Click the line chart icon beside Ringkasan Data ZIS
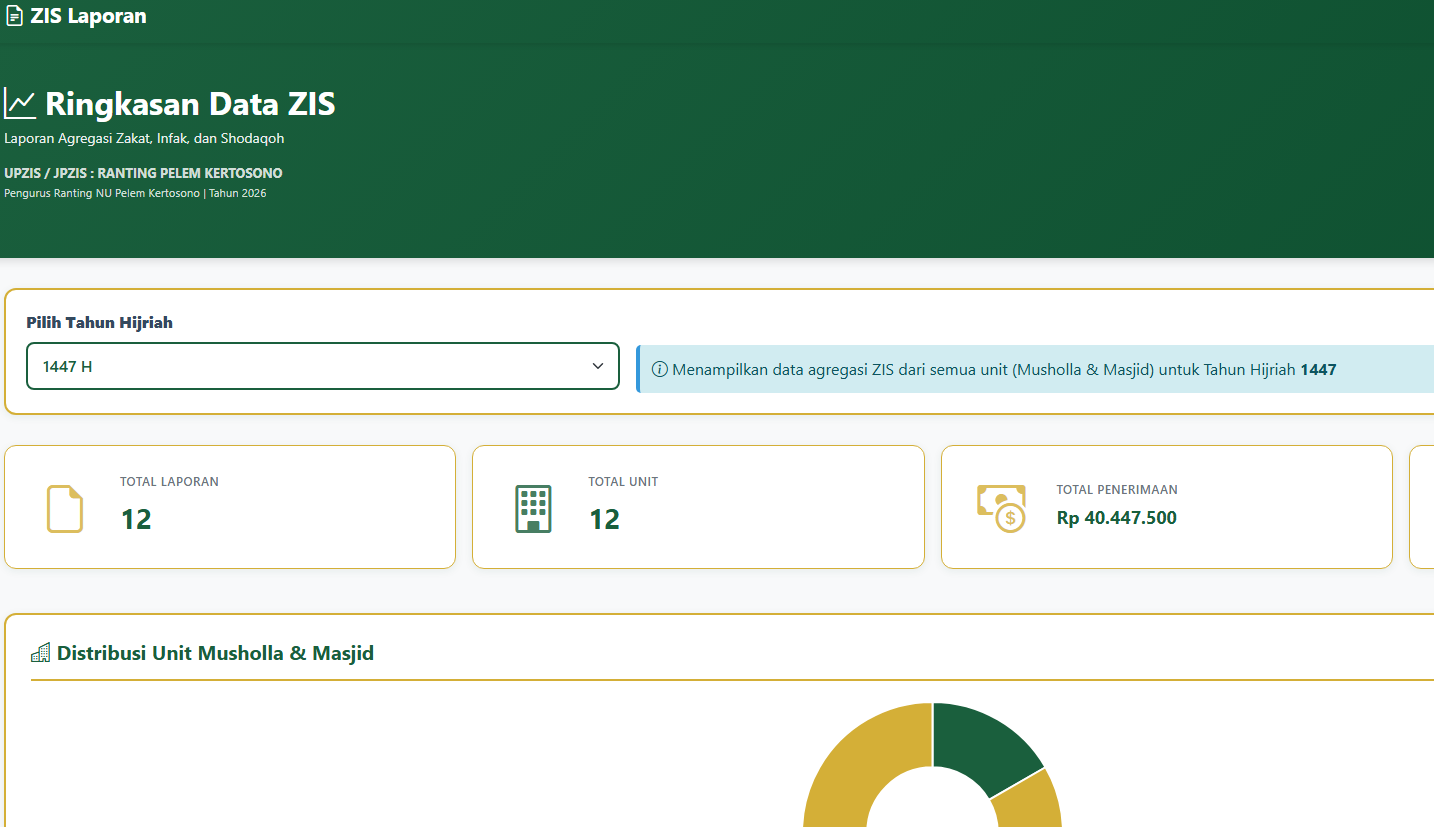Viewport: 1434px width, 827px height. point(20,103)
